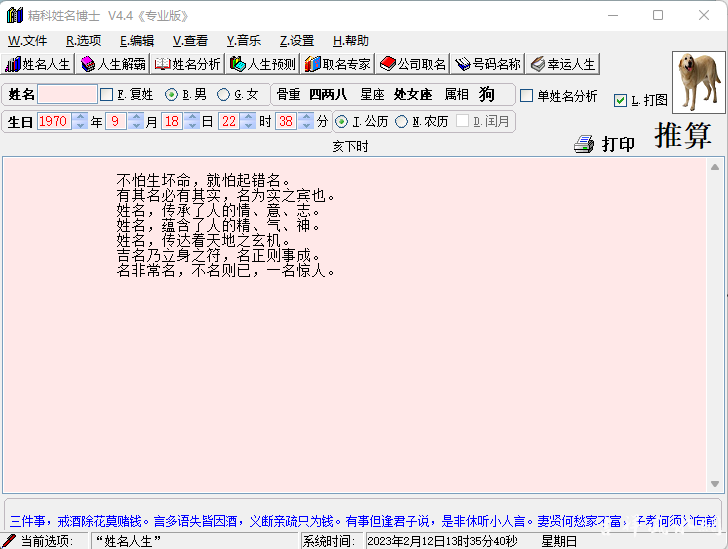This screenshot has height=549, width=728.
Task: Check the 单姓名分析 checkbox
Action: pos(527,96)
